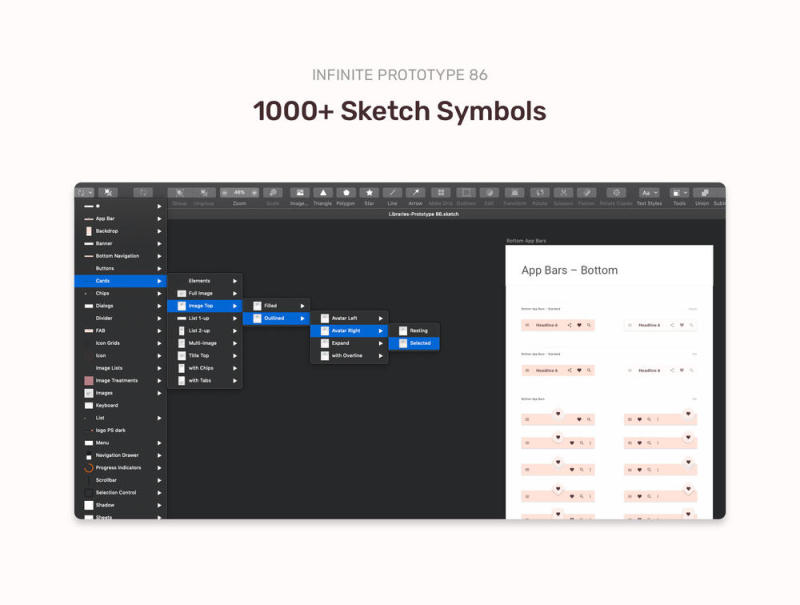This screenshot has width=800, height=605.
Task: Choose the Selected menu item
Action: tap(419, 343)
